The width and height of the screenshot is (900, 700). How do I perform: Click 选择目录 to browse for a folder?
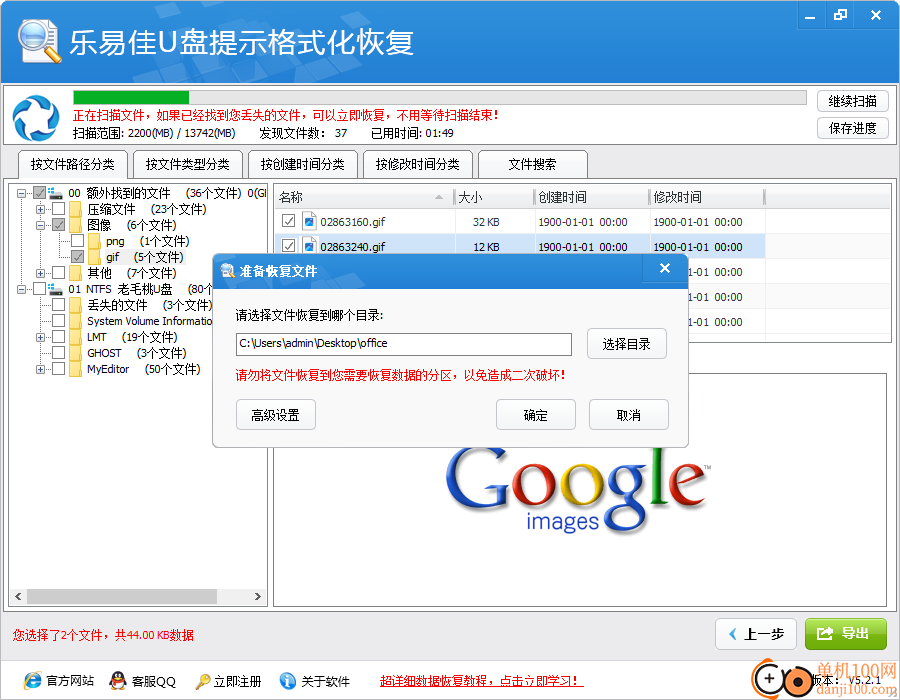pos(627,344)
